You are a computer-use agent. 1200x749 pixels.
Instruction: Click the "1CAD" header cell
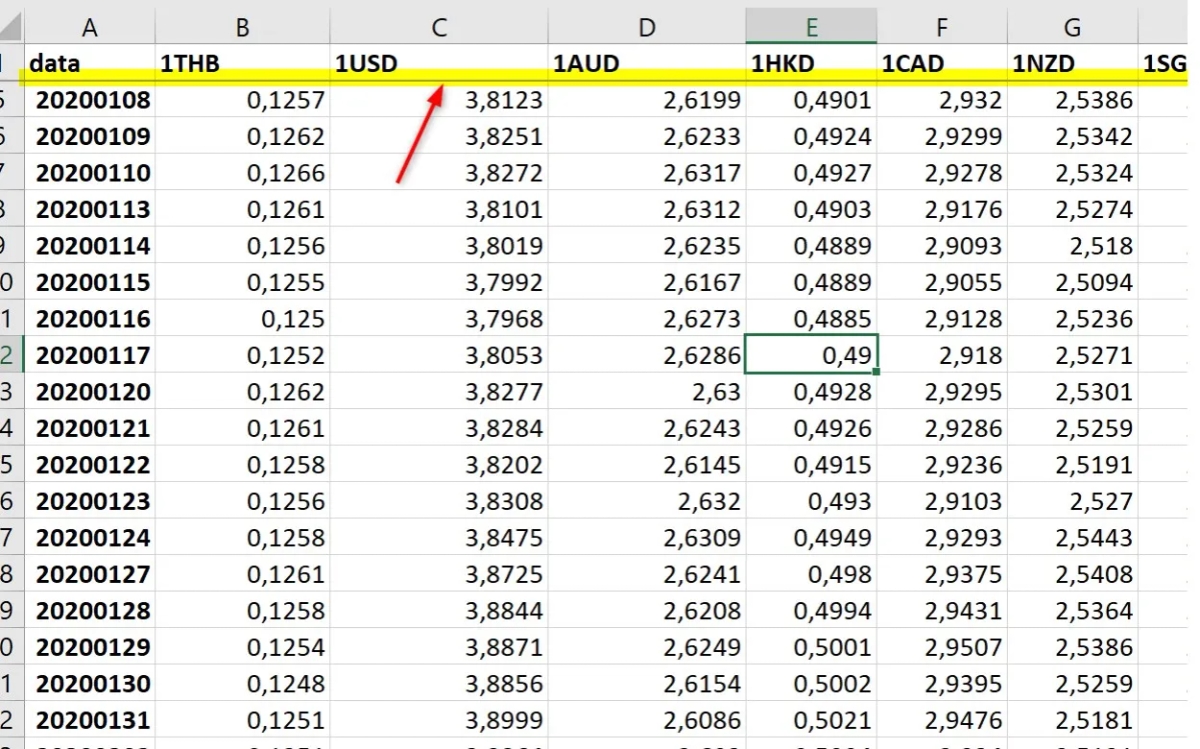tap(941, 64)
